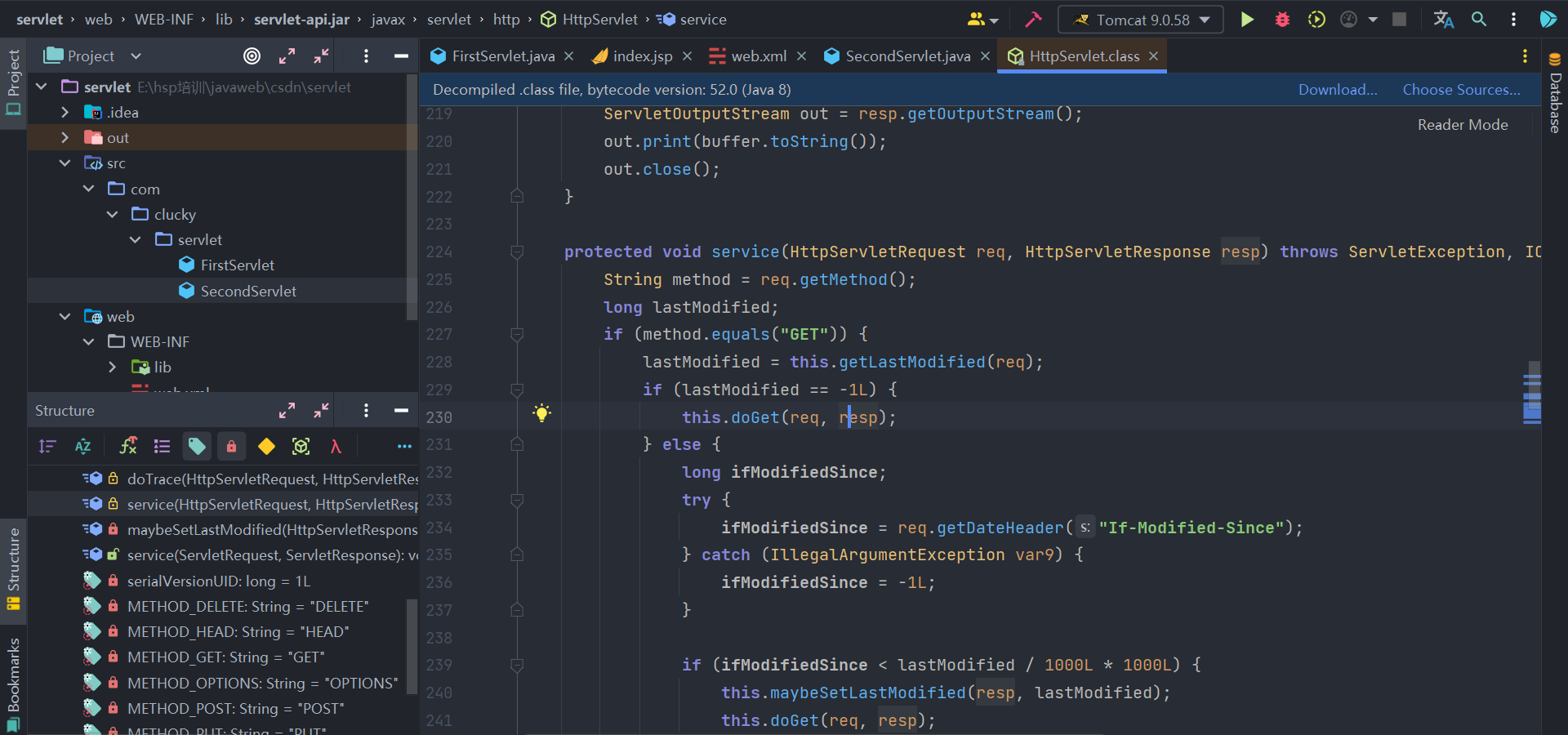Expand all in Structure panel
Viewport: 1568px width, 735px height.
(287, 410)
